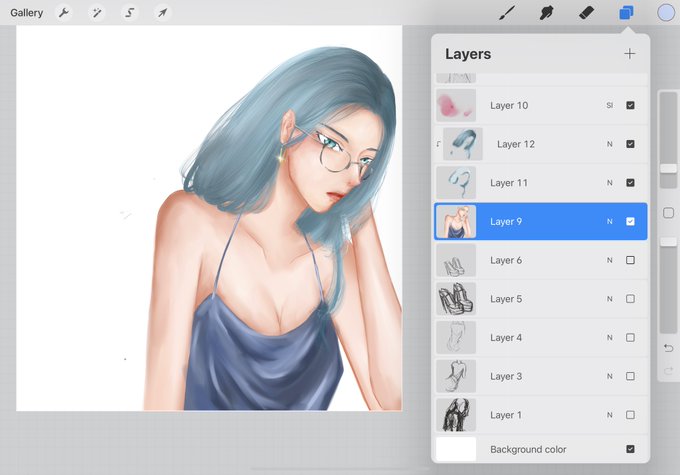Tap the Layer 9 name text
This screenshot has height=475, width=680.
[x=506, y=221]
